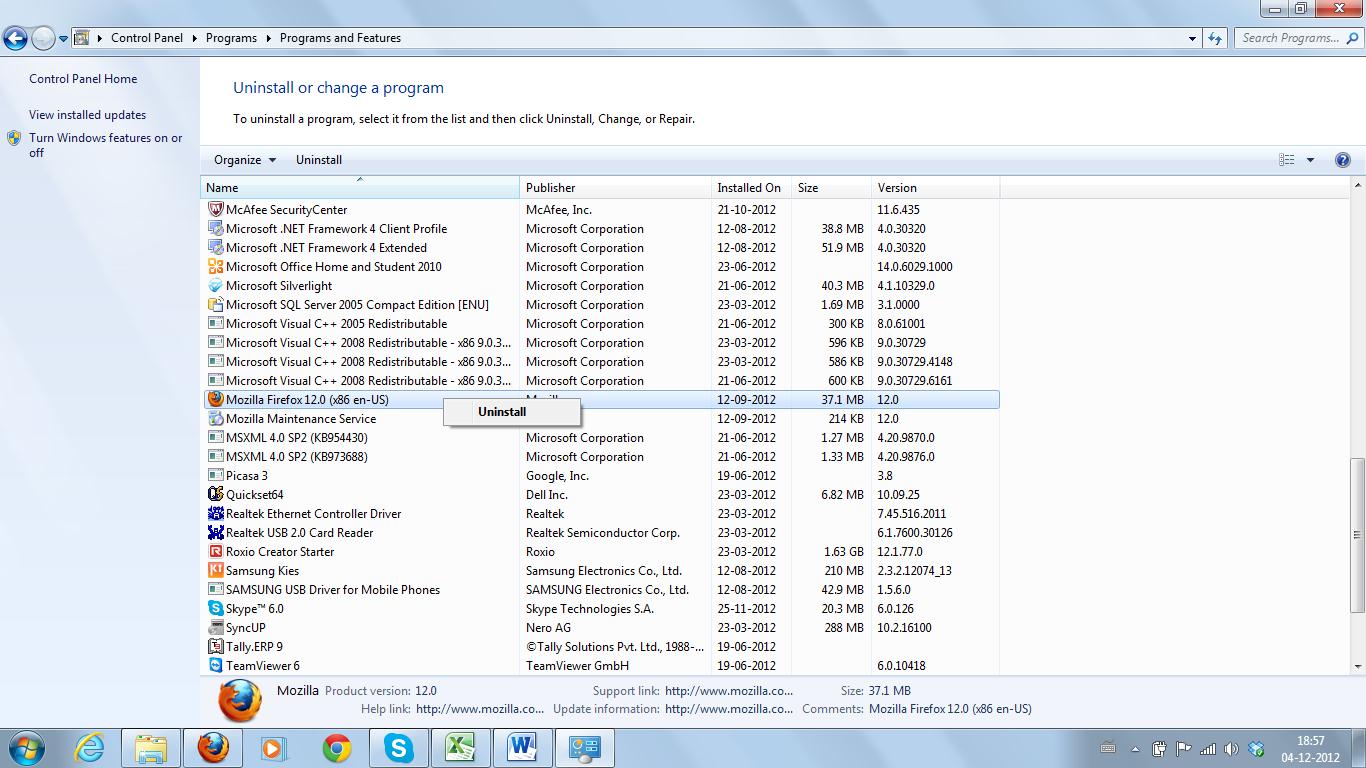Click the SQL Server 2005 Compact Edition icon
The width and height of the screenshot is (1366, 768).
215,305
